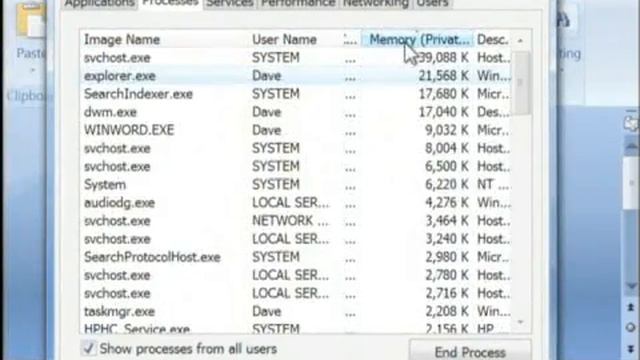This screenshot has width=640, height=360.
Task: Select svchost.exe using 39,088 K
Action: point(296,58)
